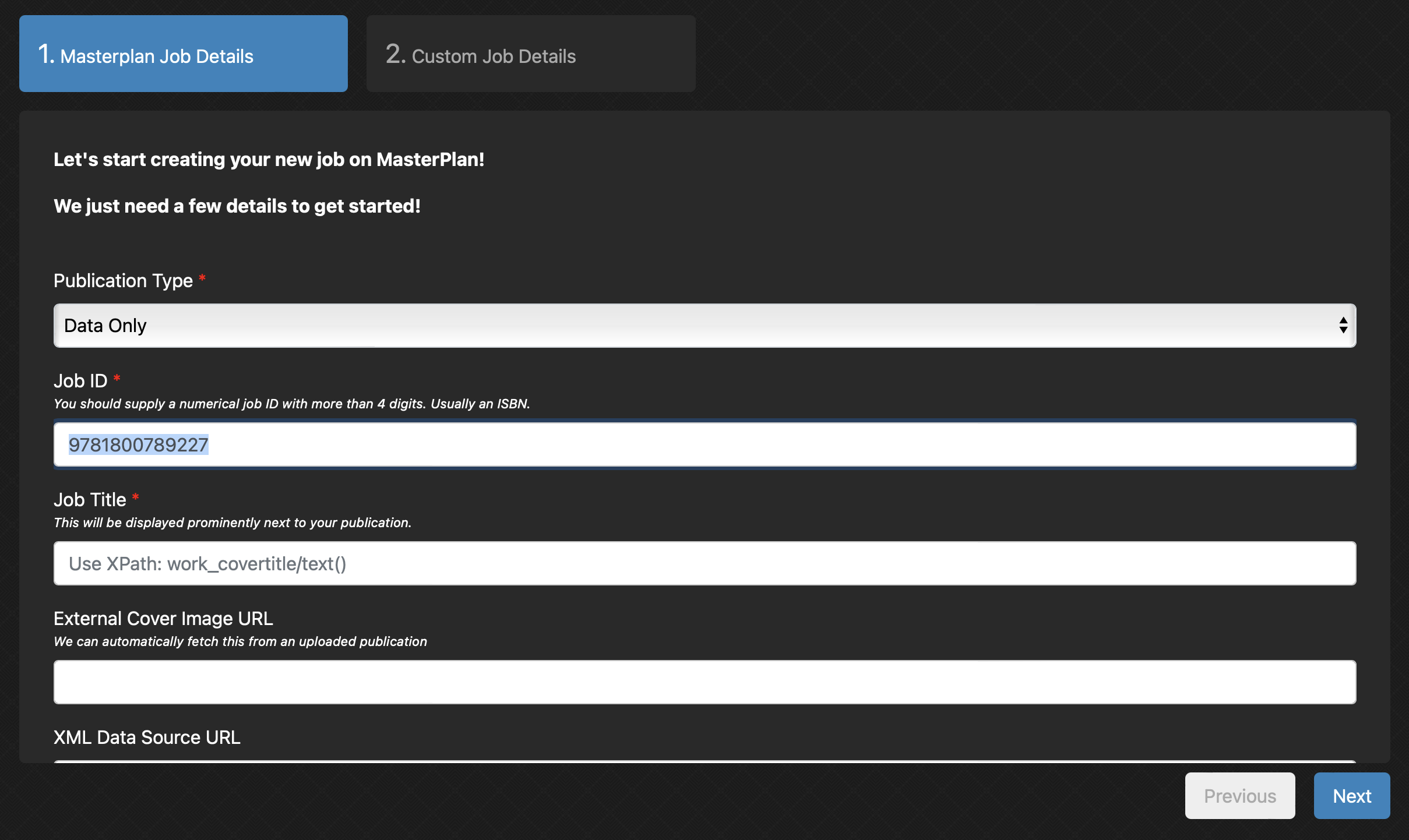Click heading 'Let's start creating your new job'
This screenshot has height=840, width=1409.
(x=269, y=160)
